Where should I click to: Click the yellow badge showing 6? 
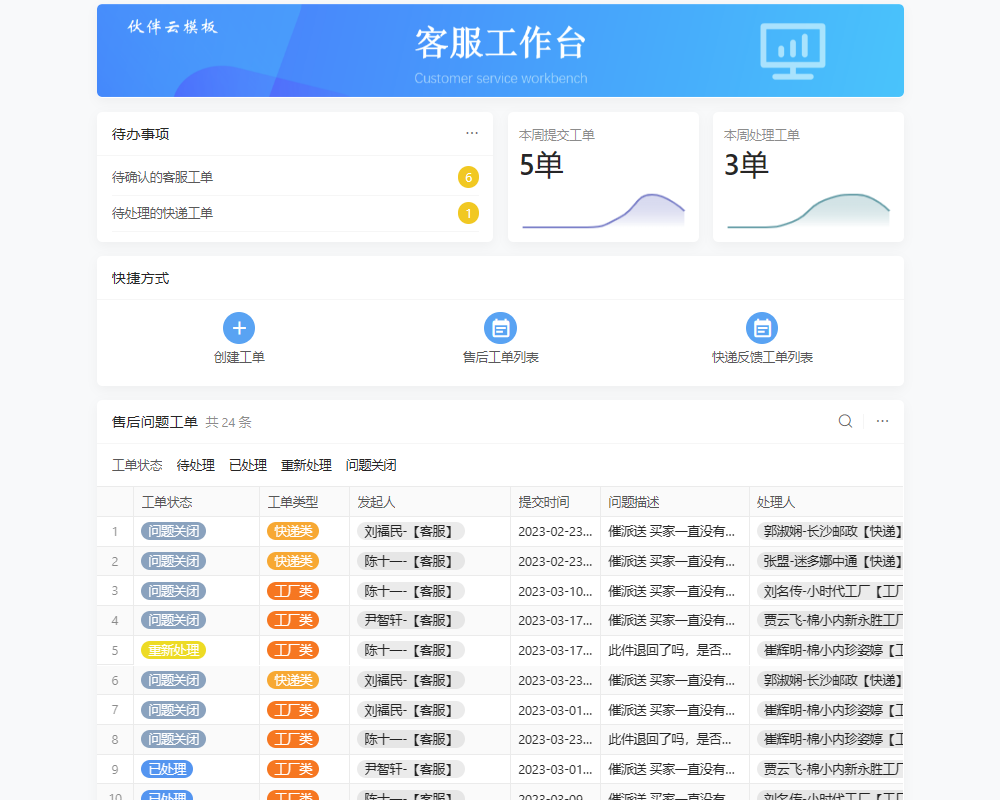click(x=468, y=177)
